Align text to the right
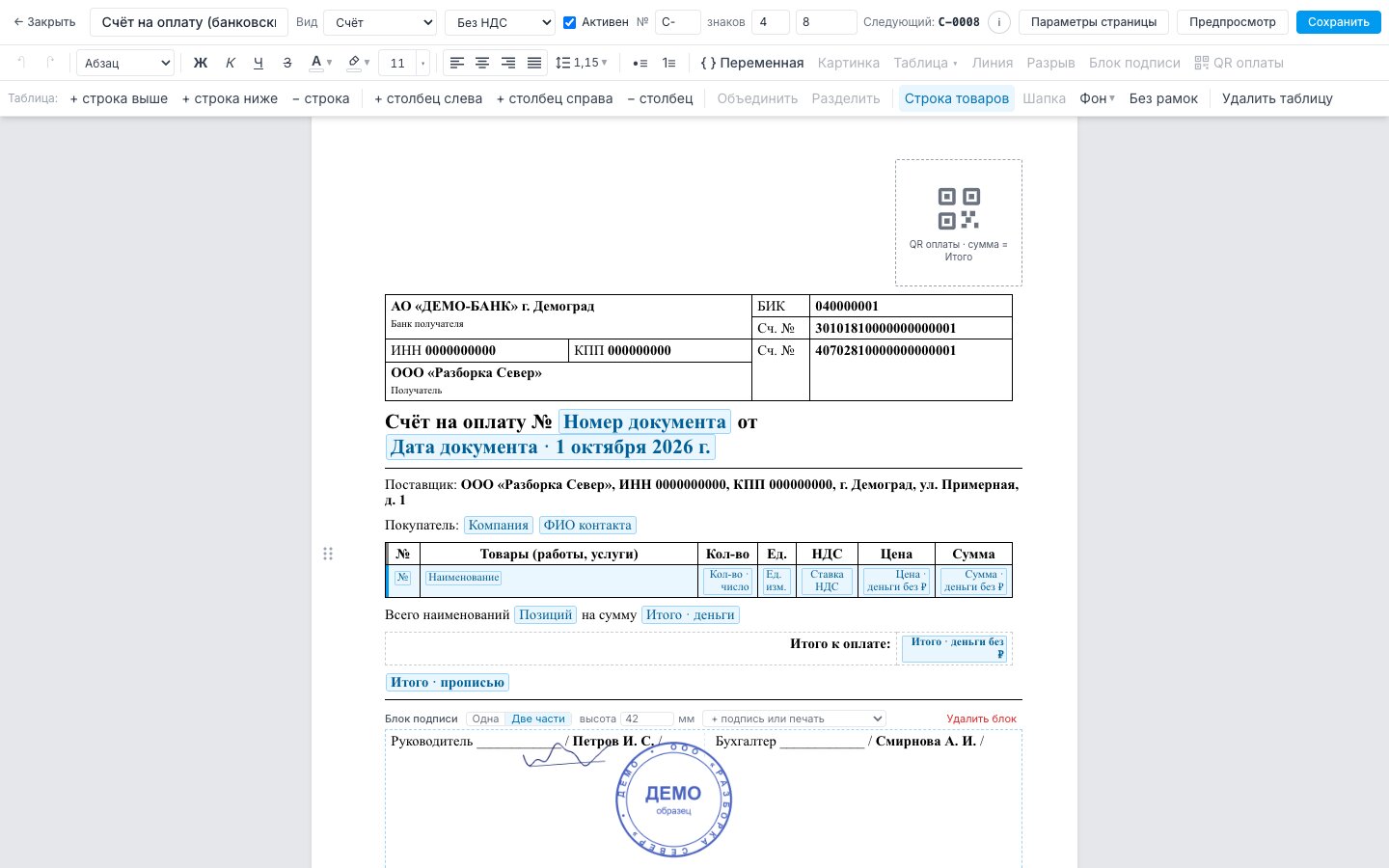Screen dimensions: 1389x868 coord(508,63)
